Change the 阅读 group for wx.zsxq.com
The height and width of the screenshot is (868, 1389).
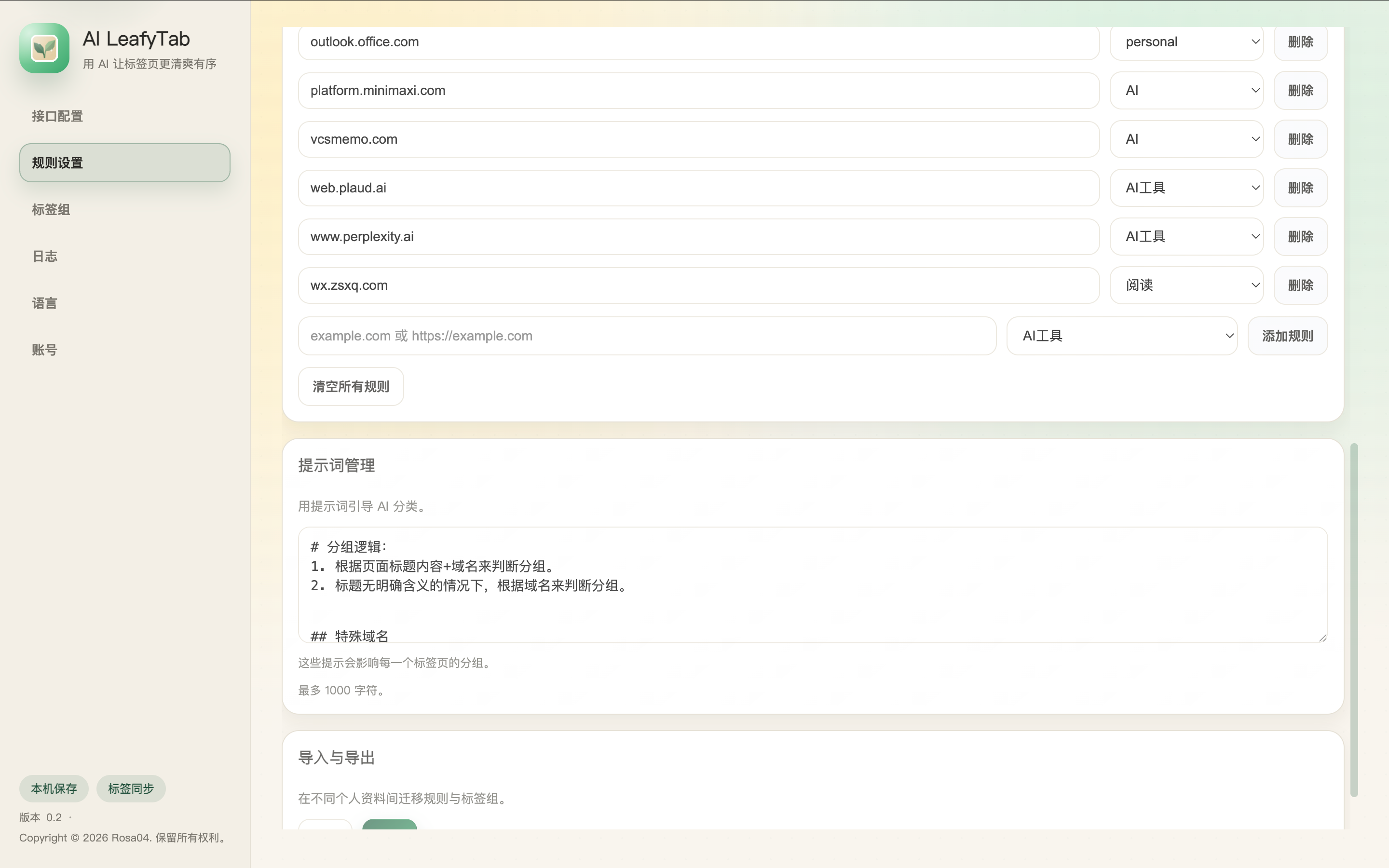(1186, 285)
